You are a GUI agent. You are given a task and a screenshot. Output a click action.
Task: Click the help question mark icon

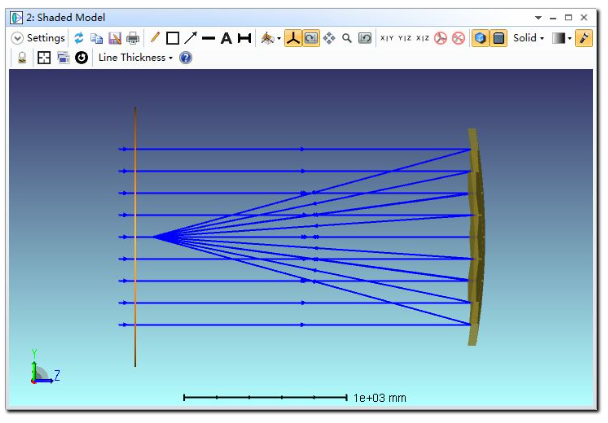185,58
